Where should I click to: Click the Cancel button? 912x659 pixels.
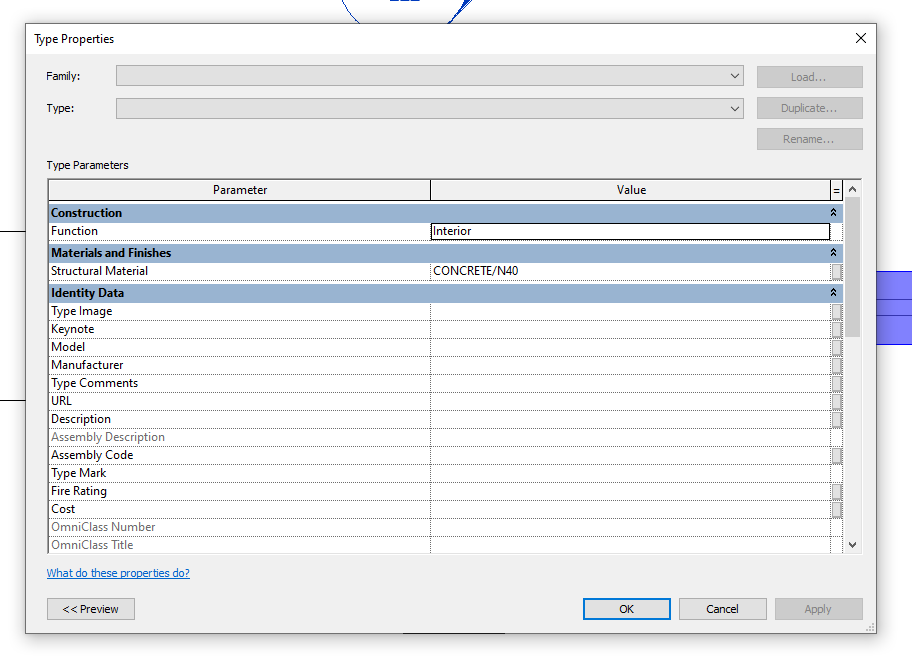(722, 609)
